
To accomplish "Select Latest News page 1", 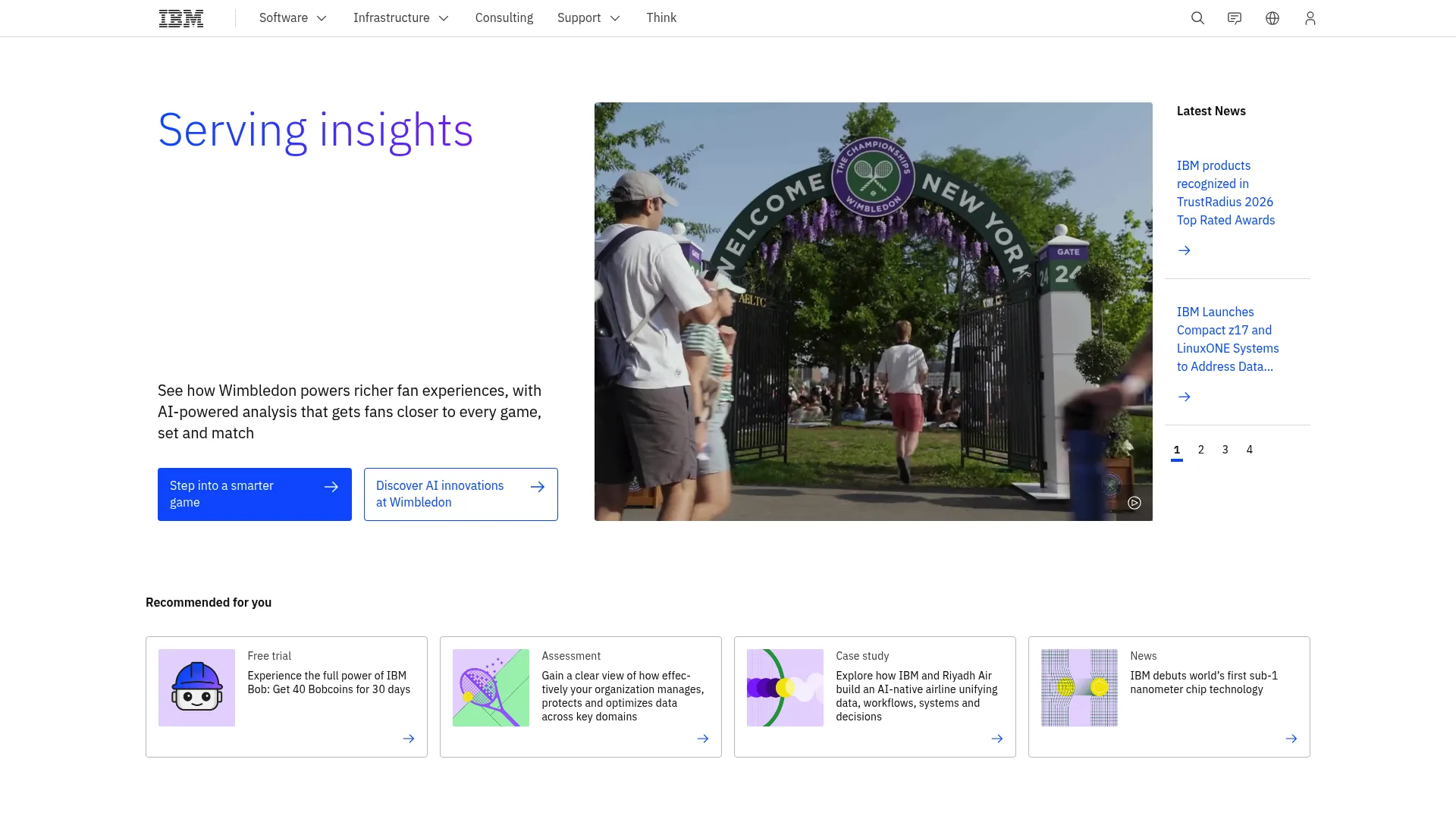I will [1177, 450].
